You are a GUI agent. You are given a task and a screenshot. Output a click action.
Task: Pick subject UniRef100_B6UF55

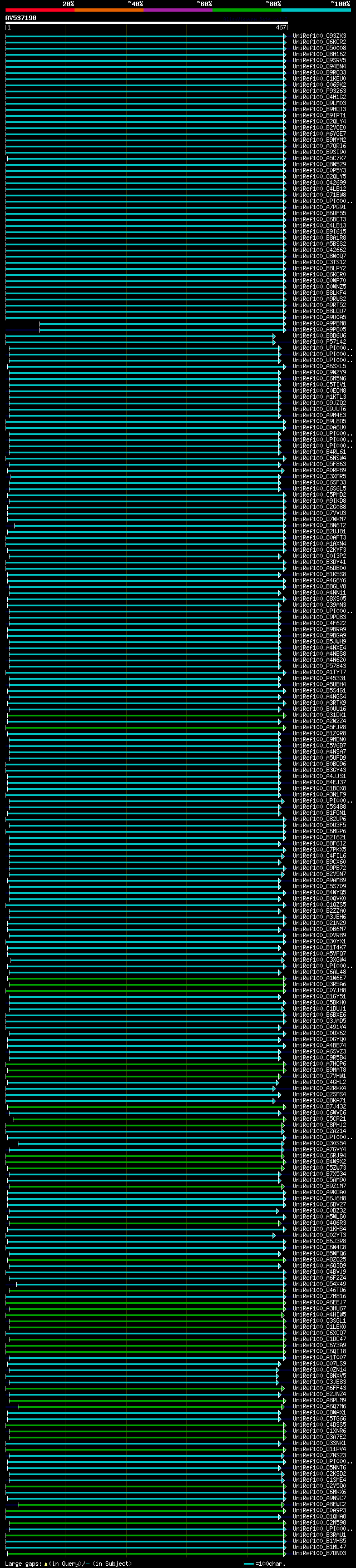pyautogui.click(x=319, y=213)
